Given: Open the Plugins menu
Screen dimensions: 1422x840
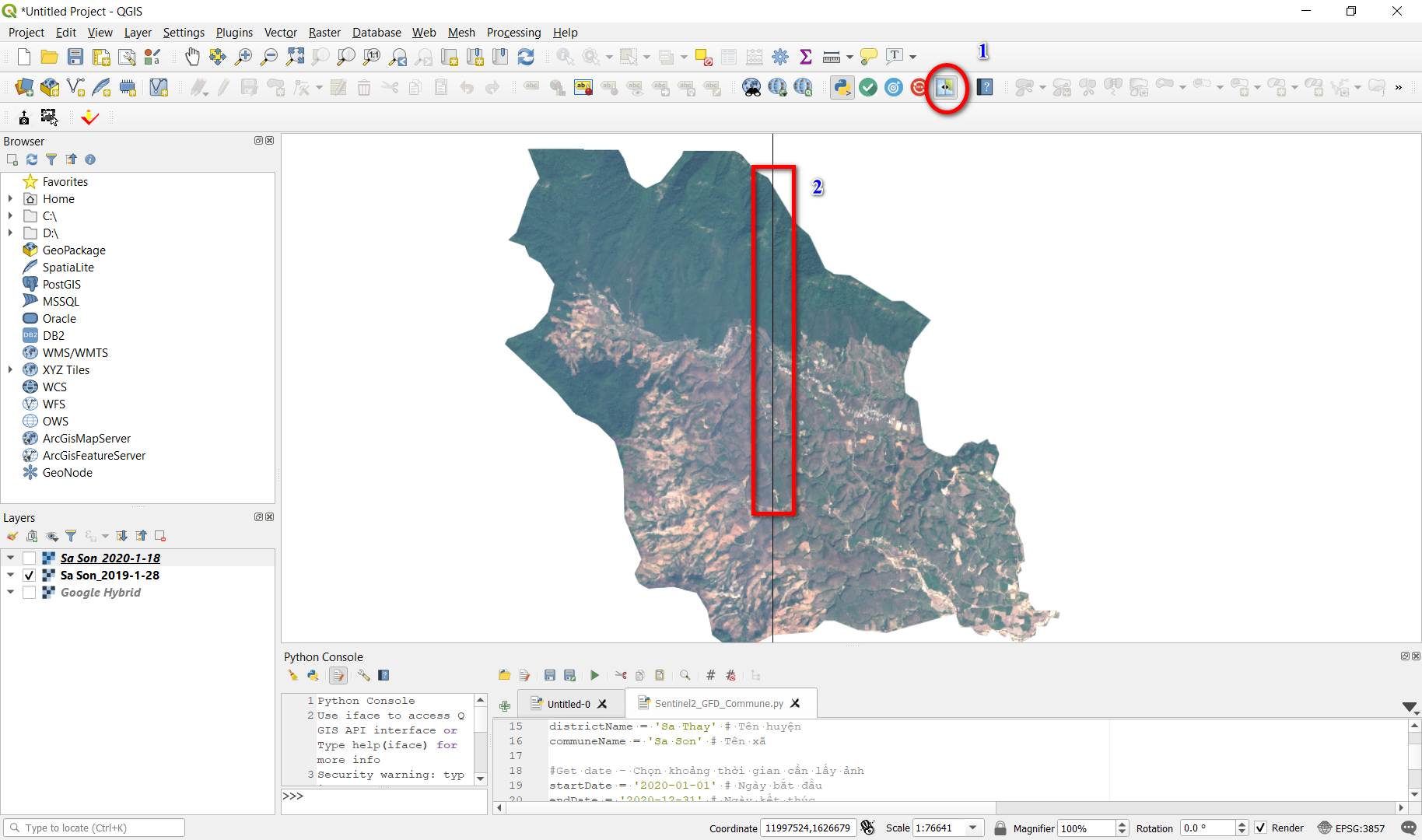Looking at the screenshot, I should pos(234,33).
